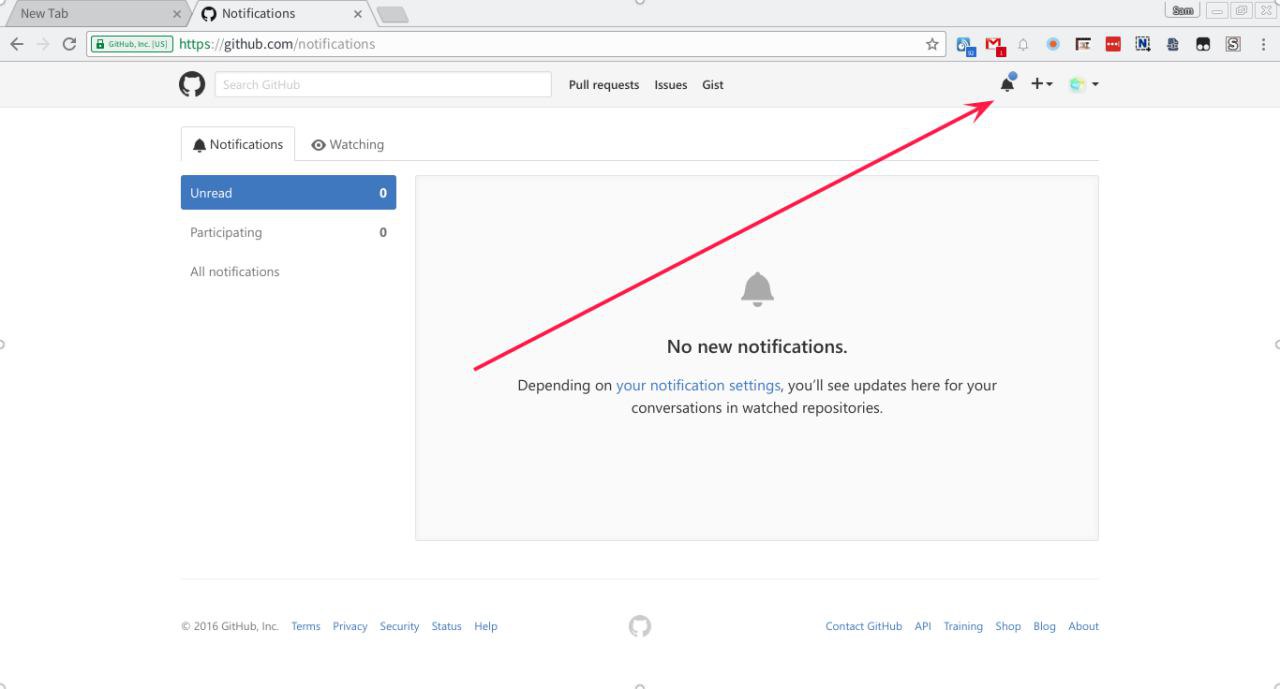Click the browser Forward arrow

43,44
